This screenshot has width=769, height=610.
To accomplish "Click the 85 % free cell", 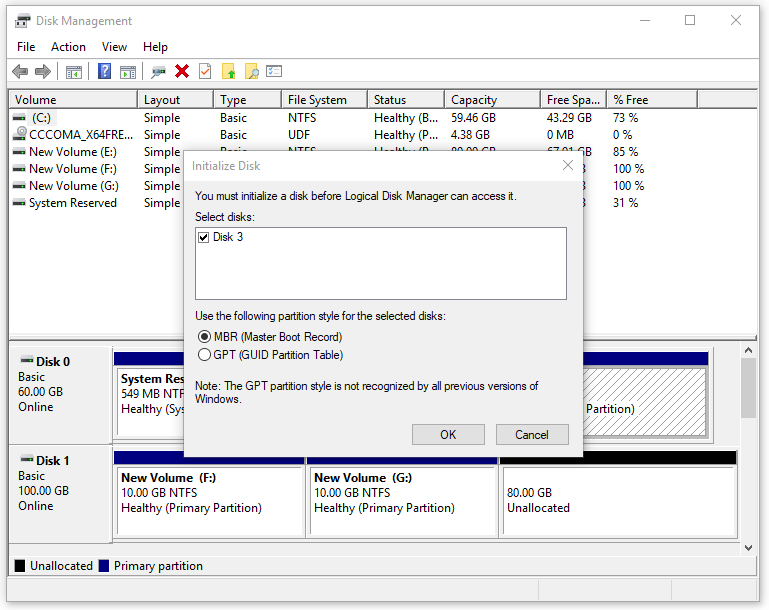I will click(625, 152).
